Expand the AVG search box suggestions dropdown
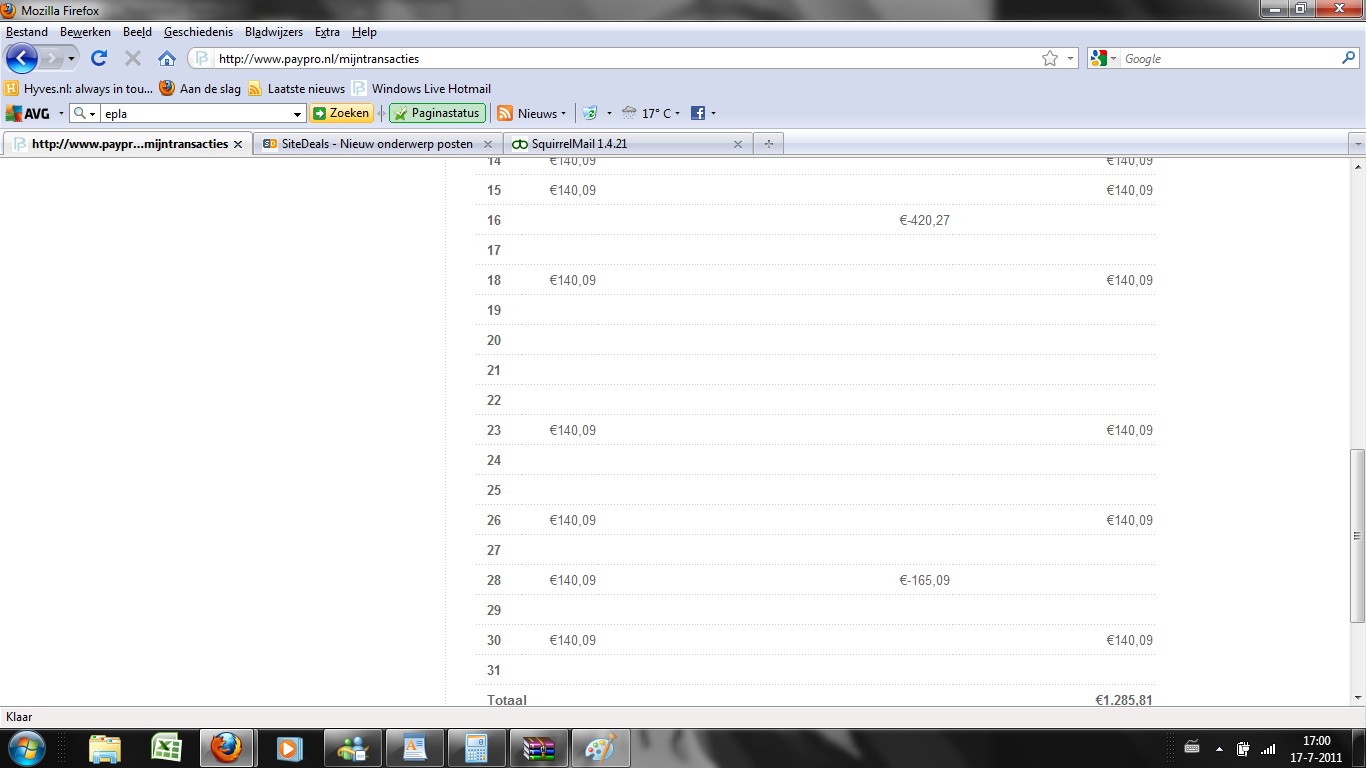 pyautogui.click(x=298, y=114)
